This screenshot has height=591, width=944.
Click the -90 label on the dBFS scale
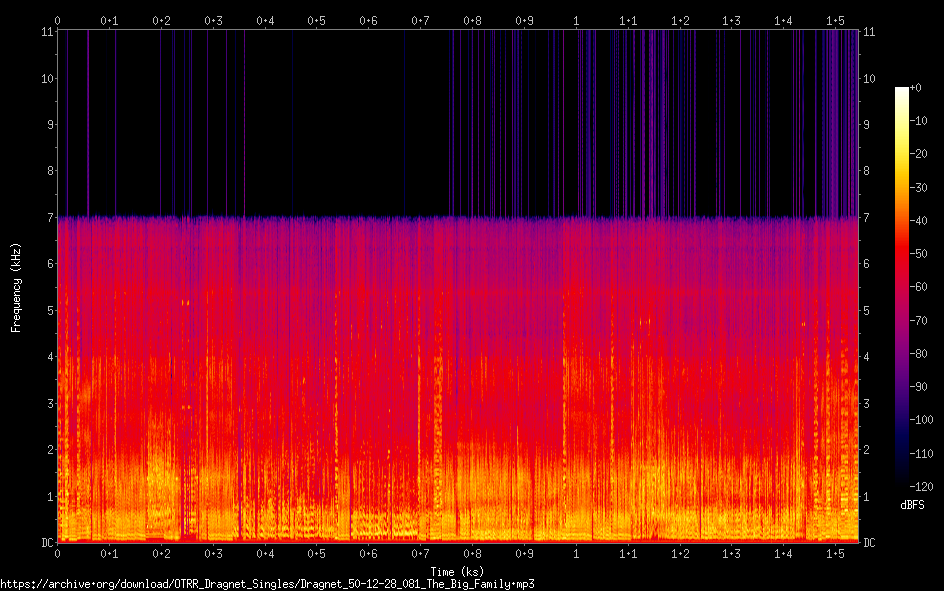click(923, 389)
